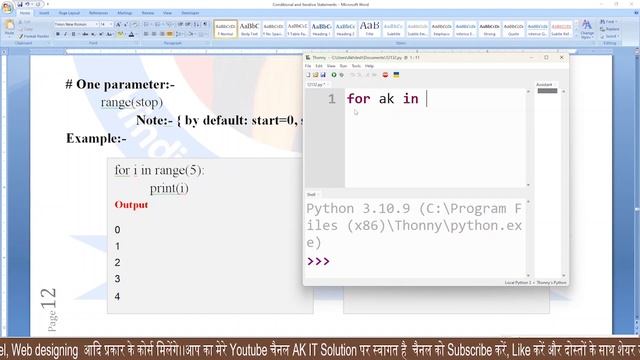Click Select in Word Editing group
This screenshot has width=640, height=360.
pos(609,36)
